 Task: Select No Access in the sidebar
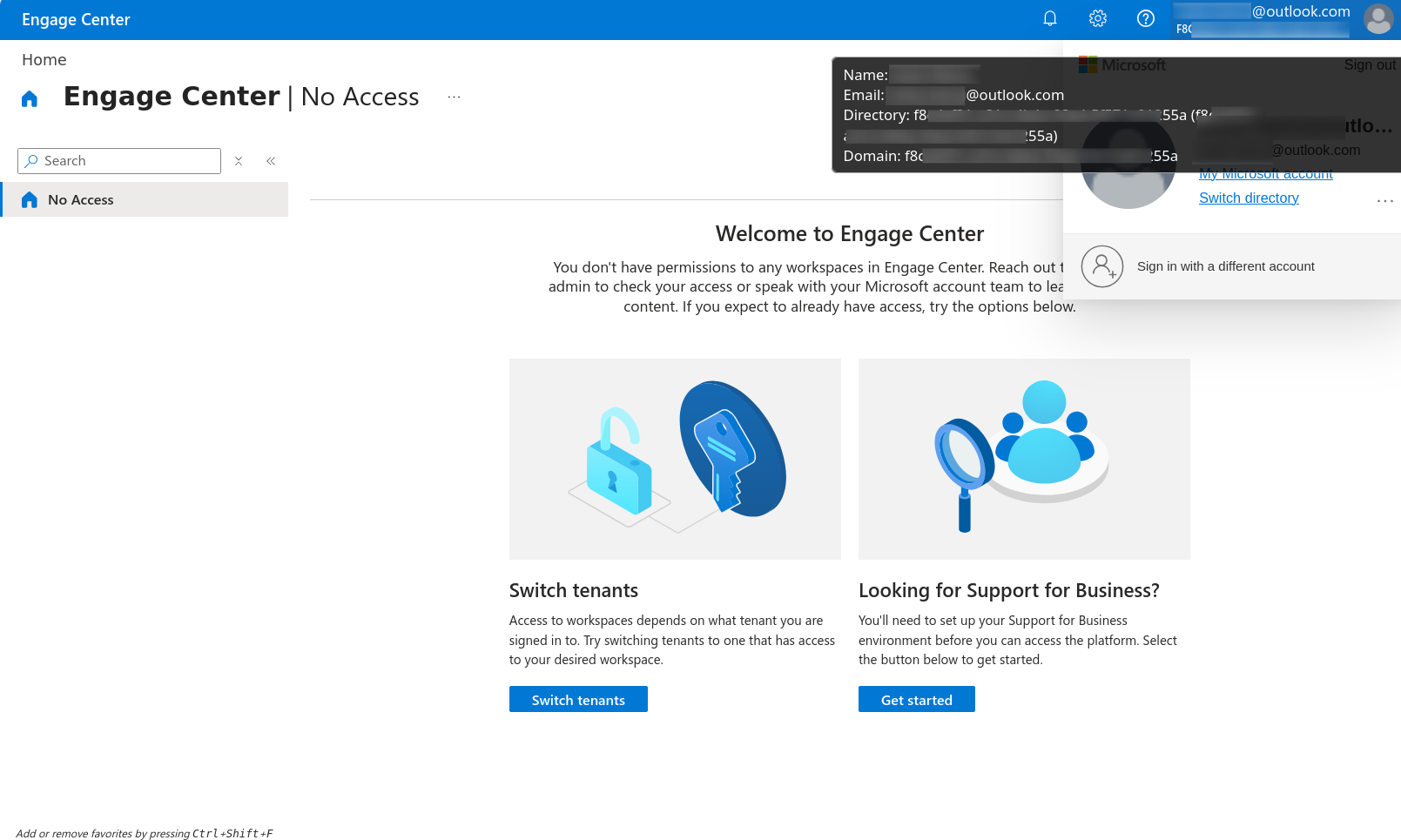145,199
